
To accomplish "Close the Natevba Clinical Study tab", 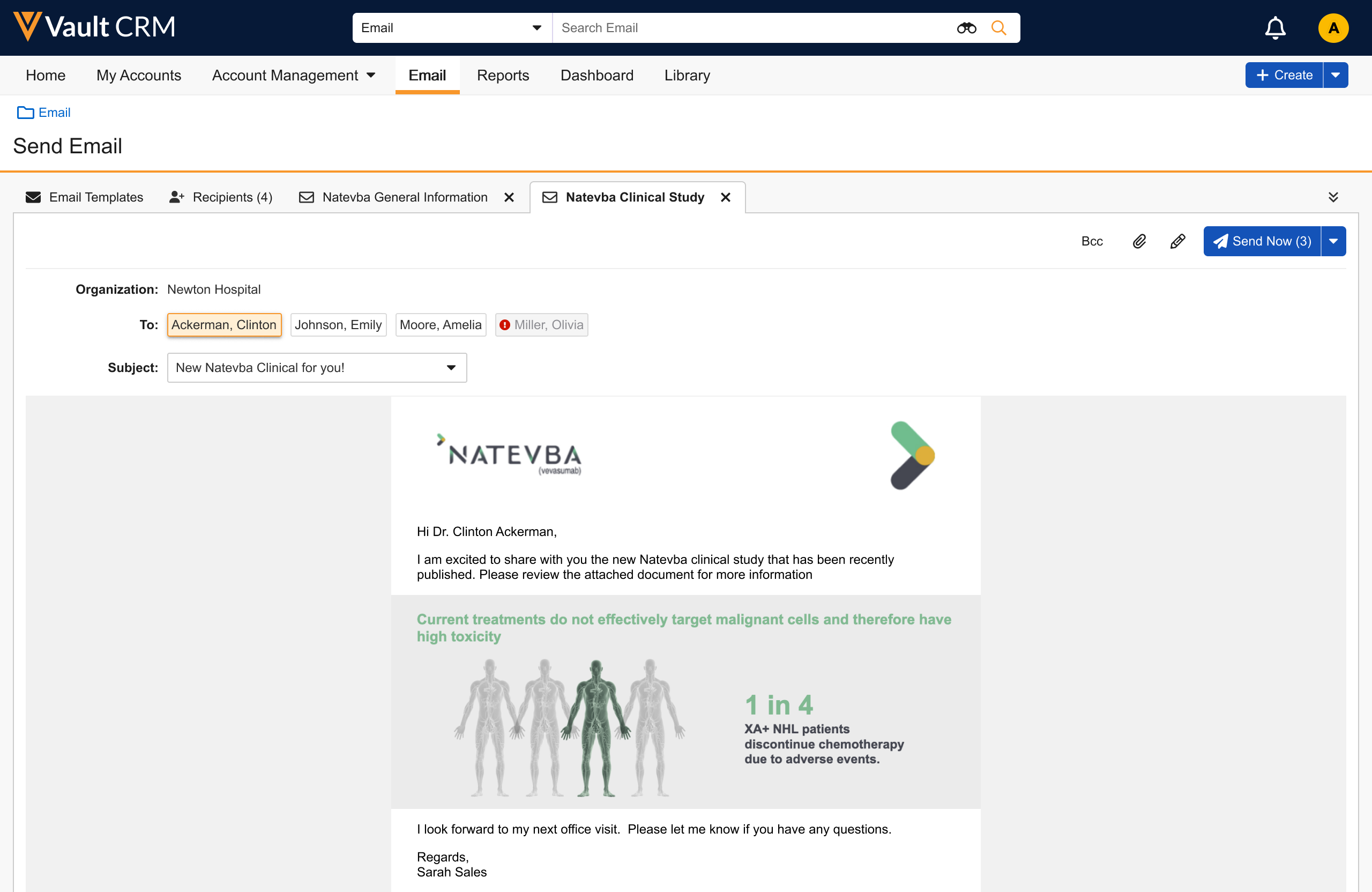I will [x=725, y=197].
